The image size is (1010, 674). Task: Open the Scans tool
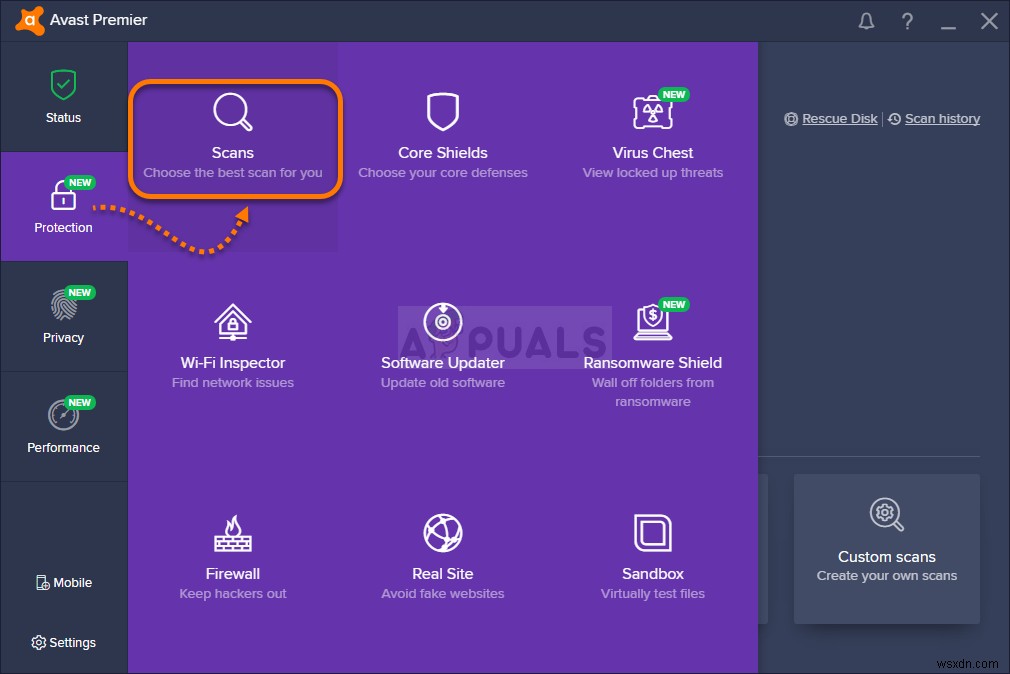pyautogui.click(x=233, y=135)
